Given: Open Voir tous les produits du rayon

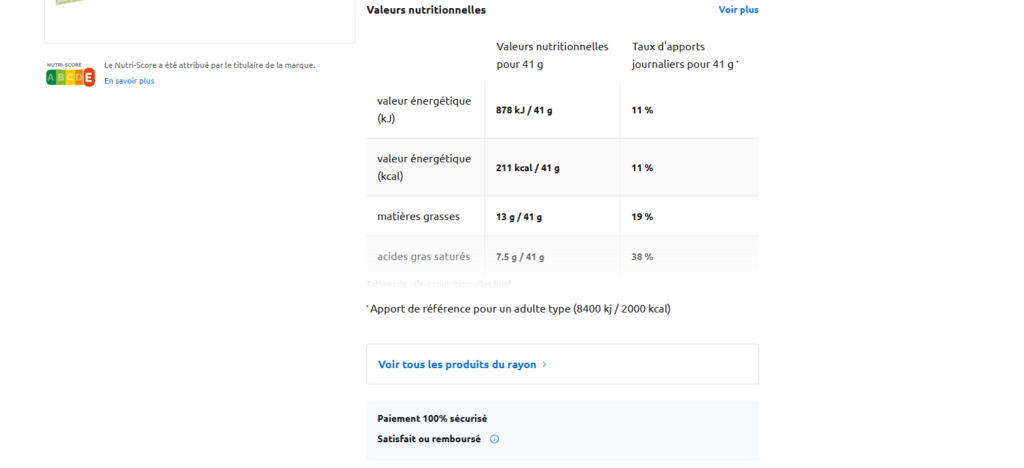Looking at the screenshot, I should point(457,365).
